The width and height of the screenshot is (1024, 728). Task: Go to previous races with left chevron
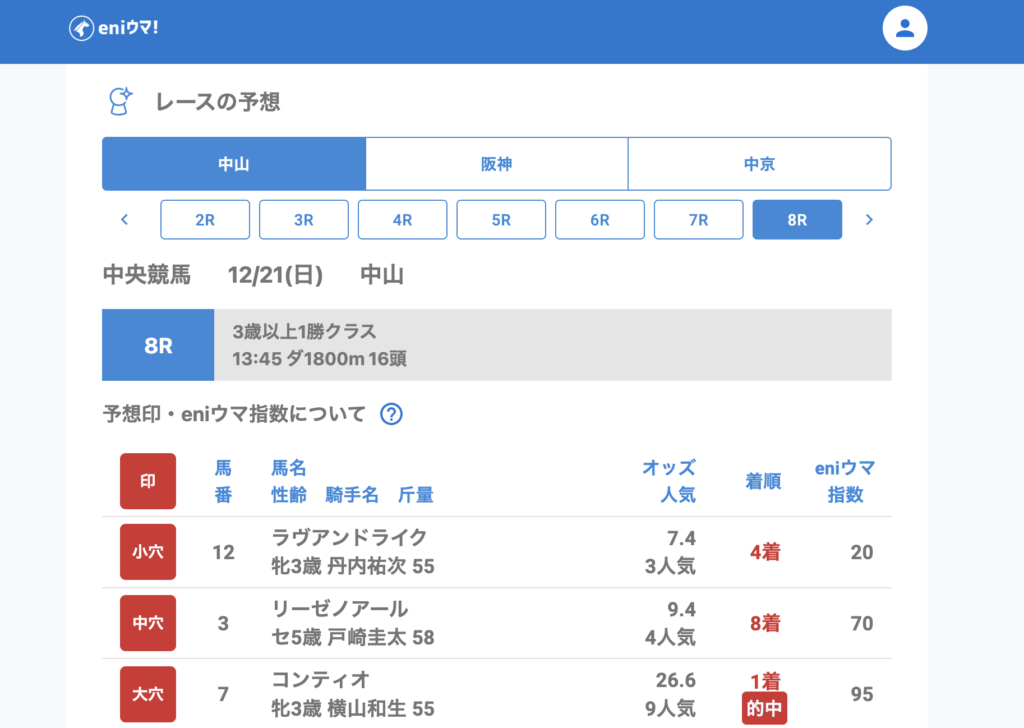pyautogui.click(x=125, y=220)
